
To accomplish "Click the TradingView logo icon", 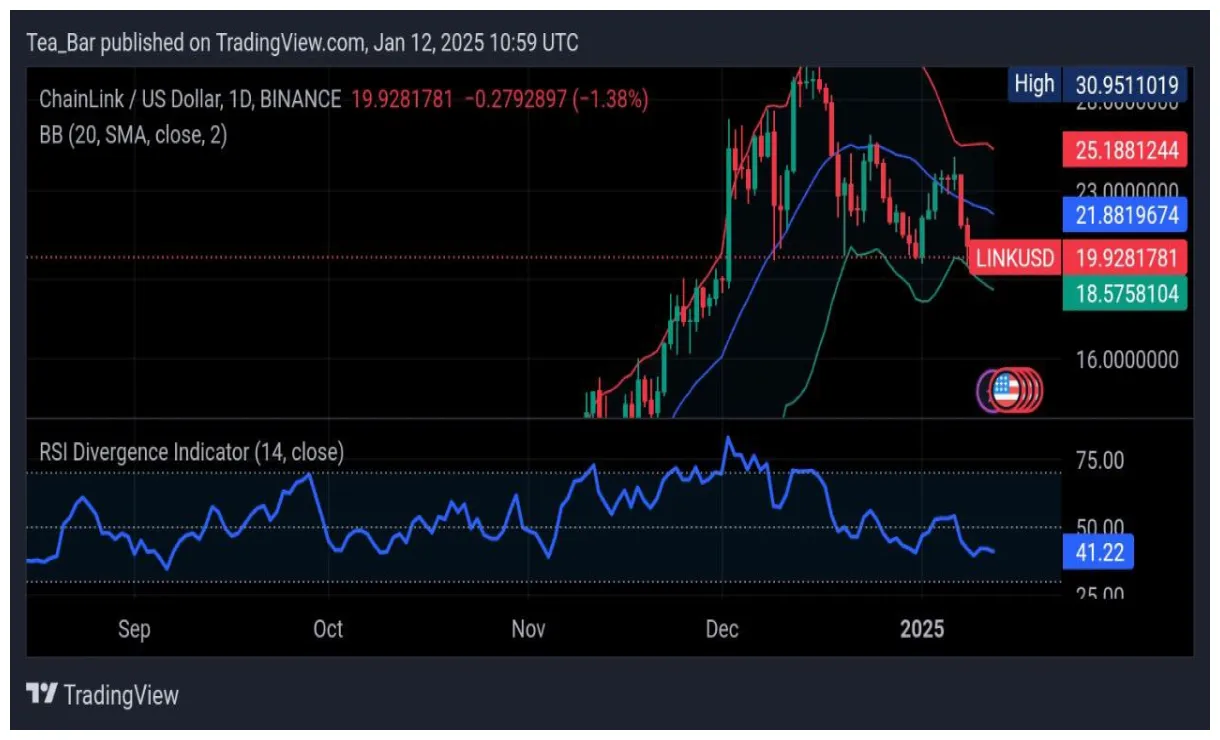I will (40, 695).
